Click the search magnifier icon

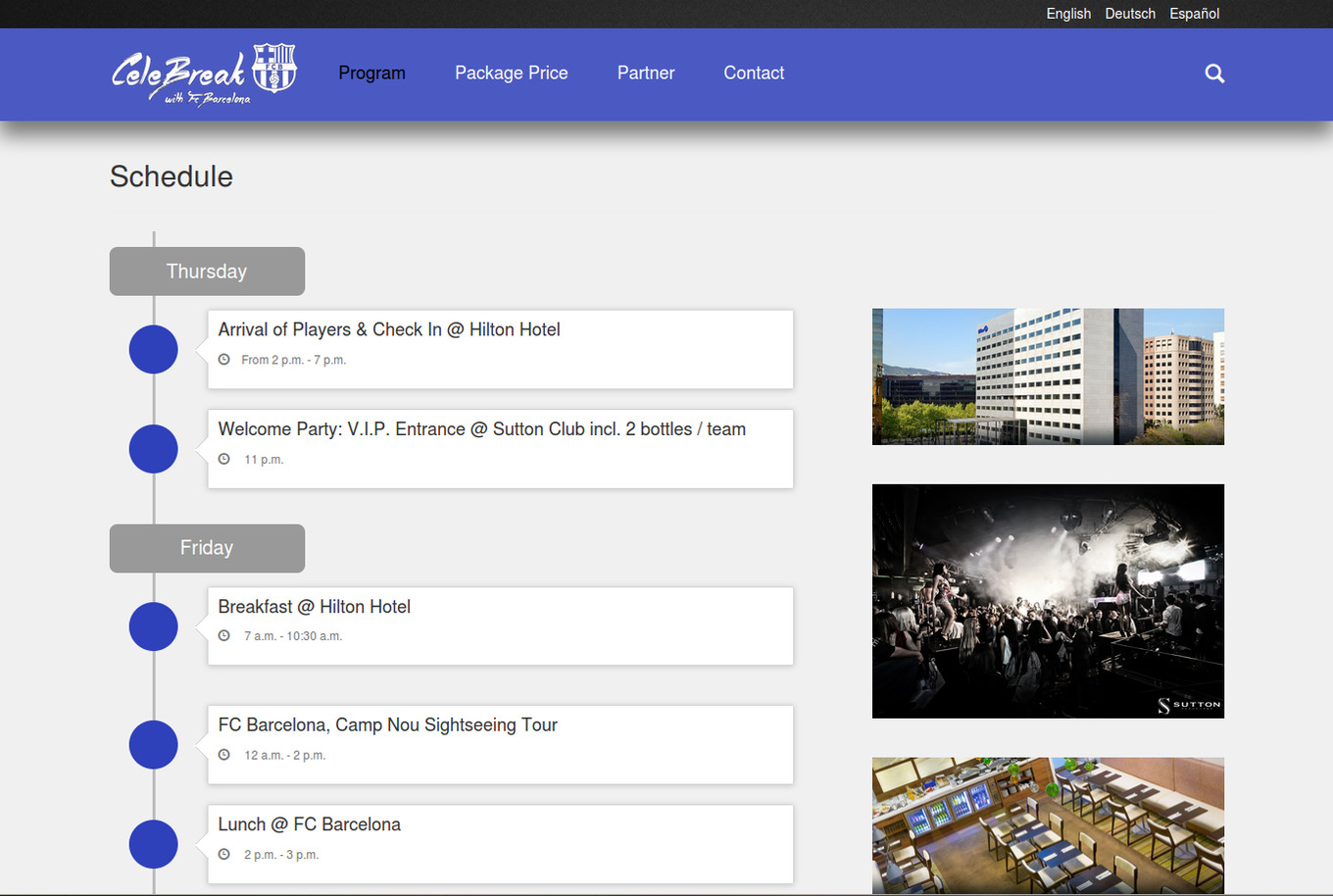point(1214,74)
